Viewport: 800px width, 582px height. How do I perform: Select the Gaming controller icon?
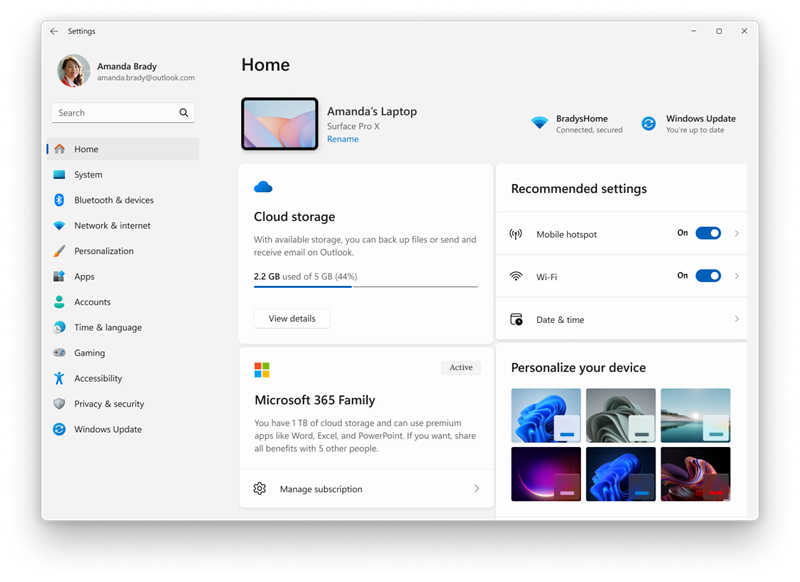pos(59,353)
